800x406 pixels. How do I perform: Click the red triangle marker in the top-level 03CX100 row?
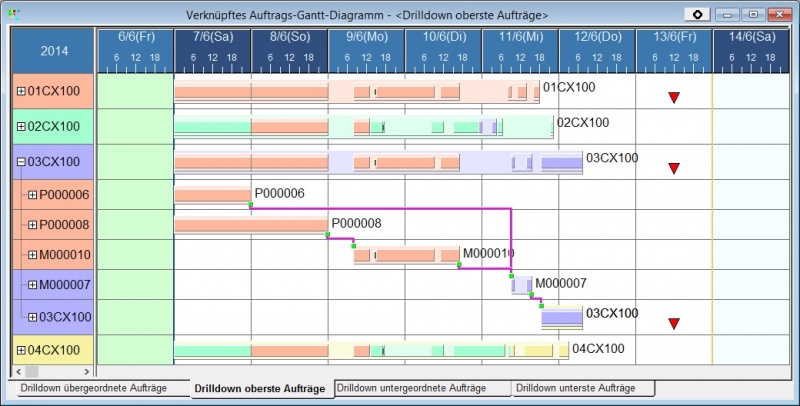tap(674, 169)
